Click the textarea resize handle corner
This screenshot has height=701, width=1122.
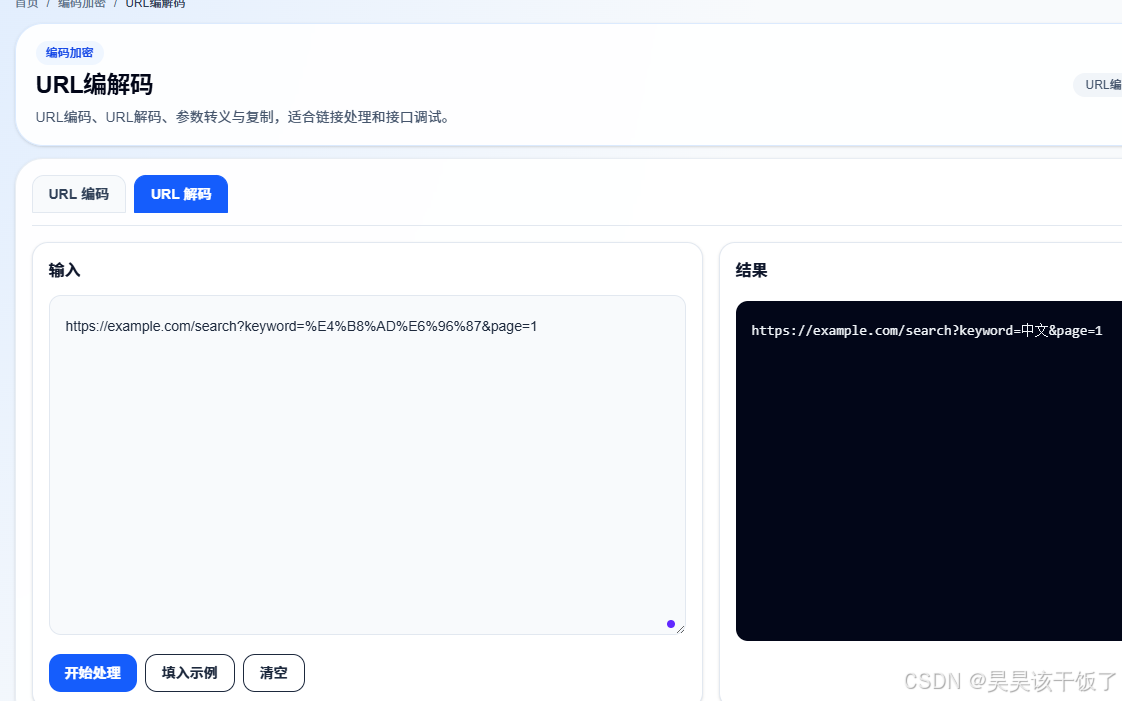coord(680,629)
